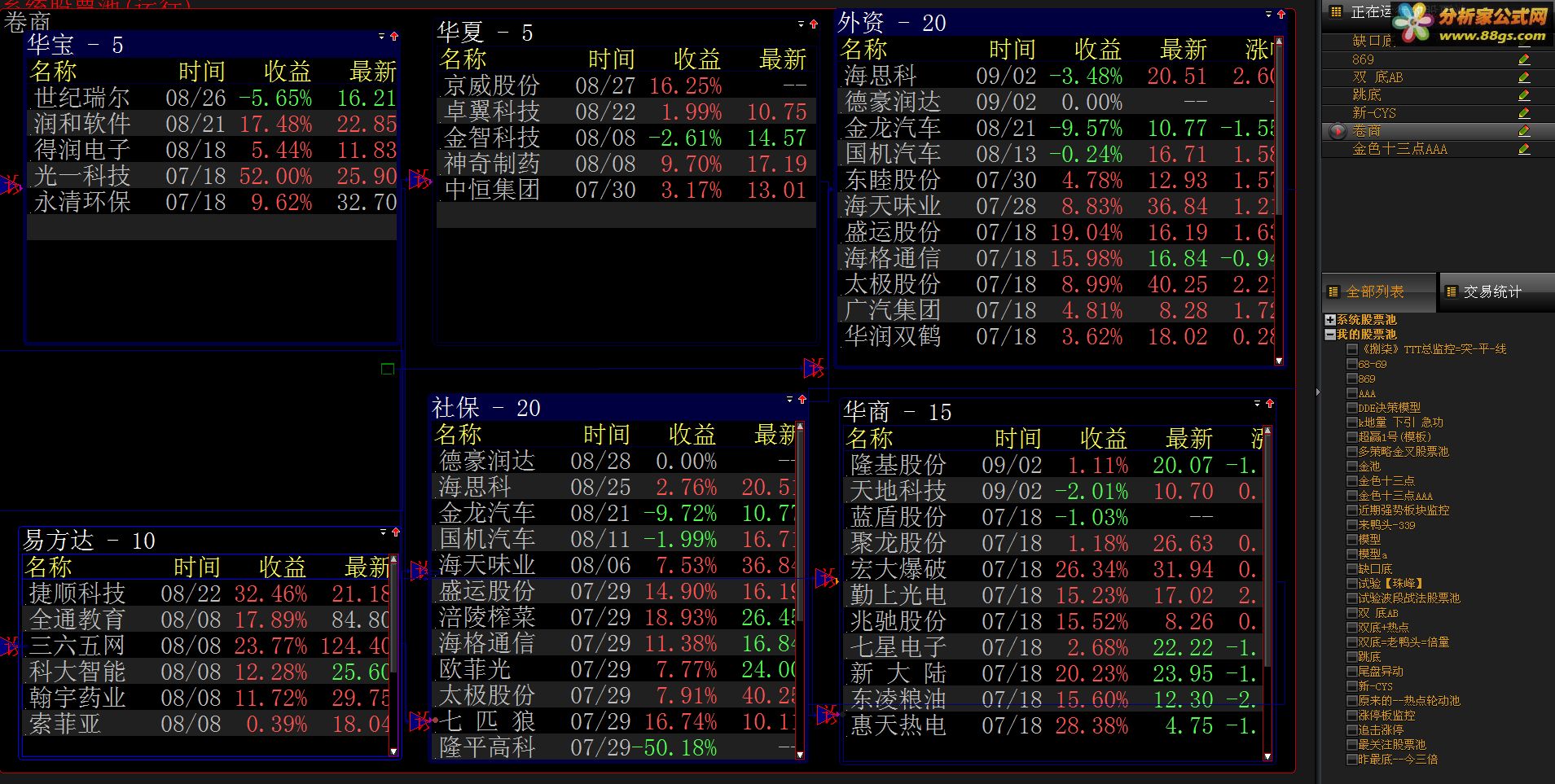Edit 金色十三点AAA using its pencil icon
1555x784 pixels.
tap(1523, 149)
